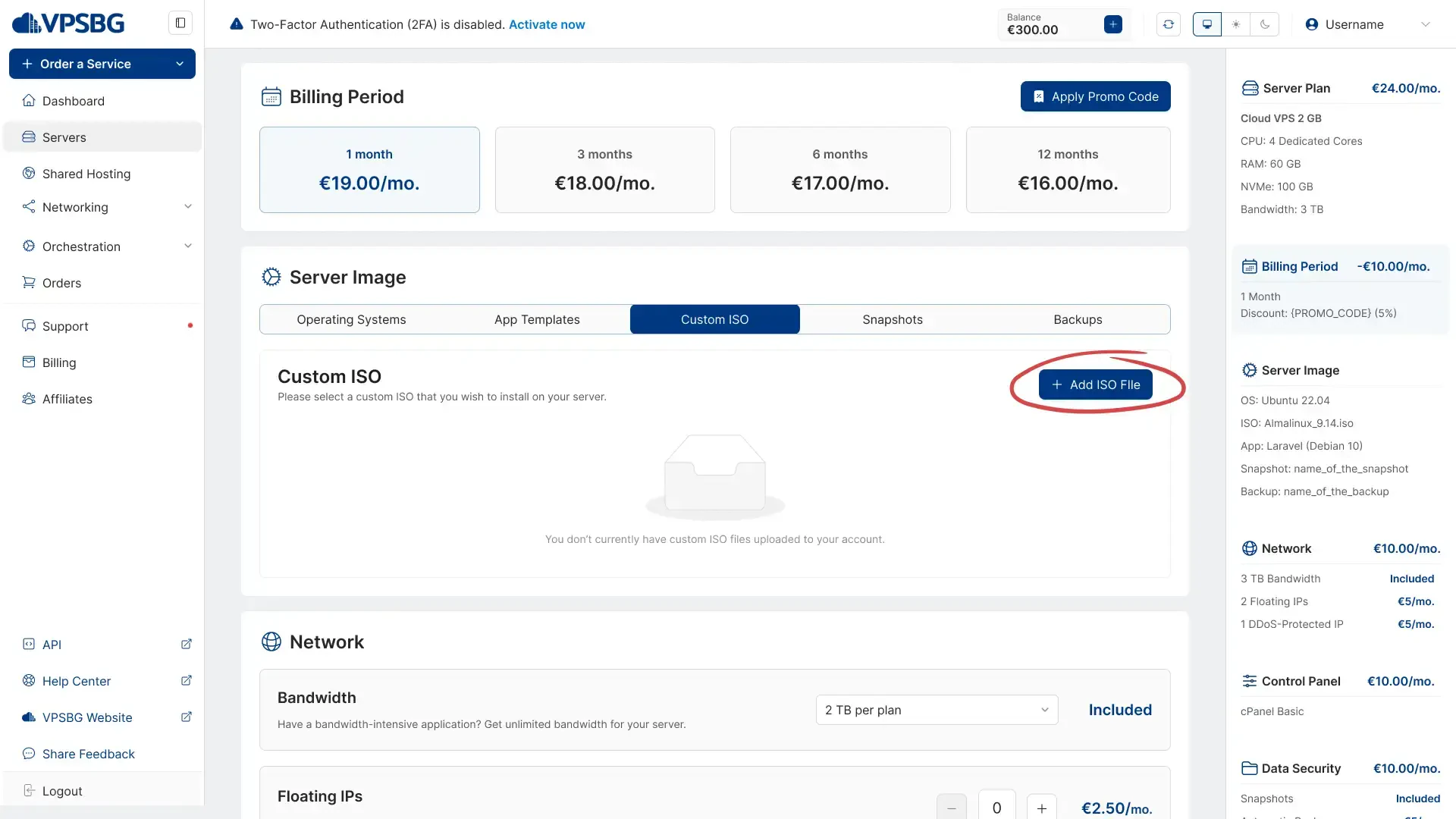
Task: Click the VPSBG logo
Action: click(x=68, y=24)
